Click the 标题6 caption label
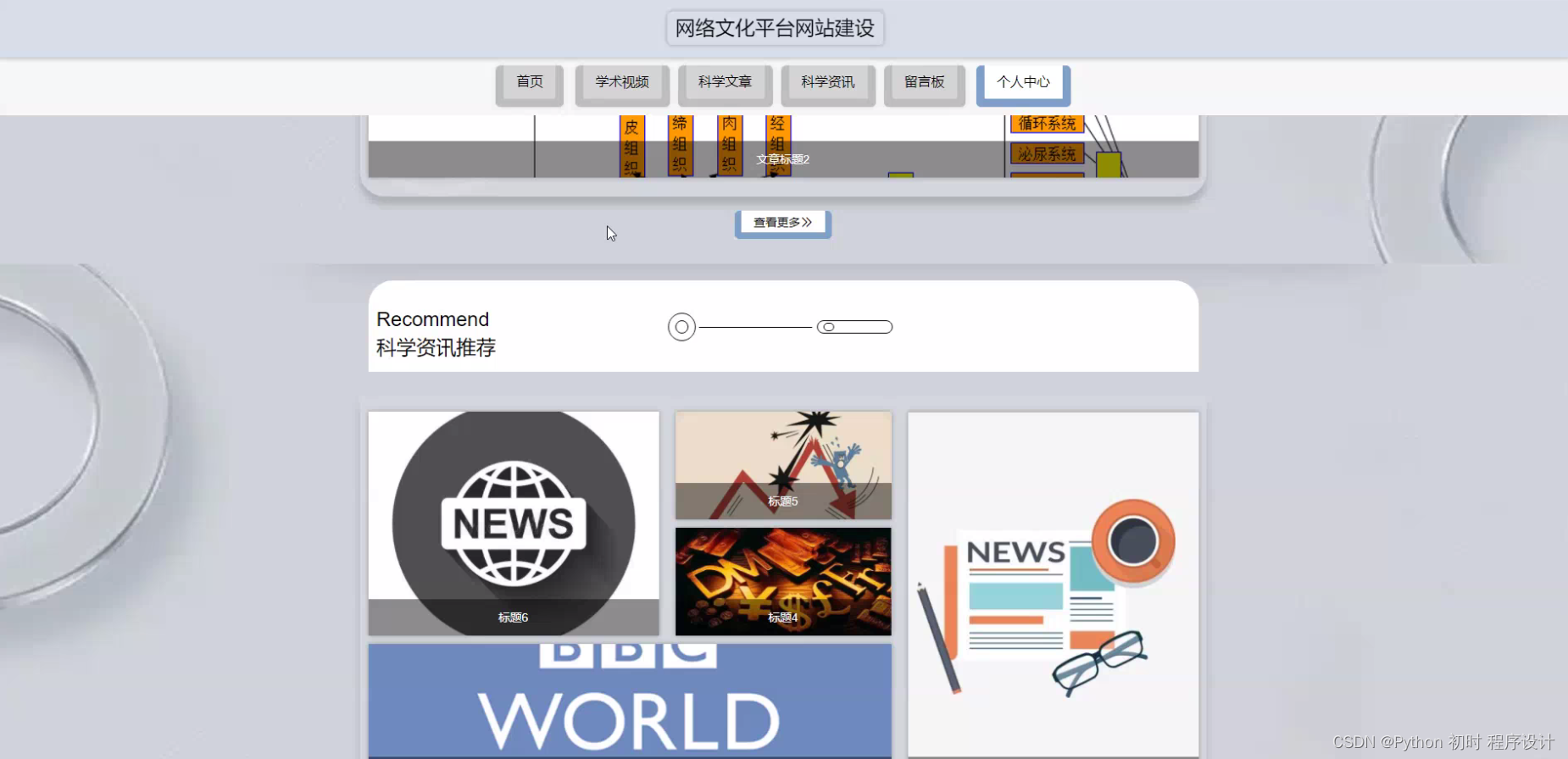Image resolution: width=1568 pixels, height=759 pixels. tap(514, 618)
